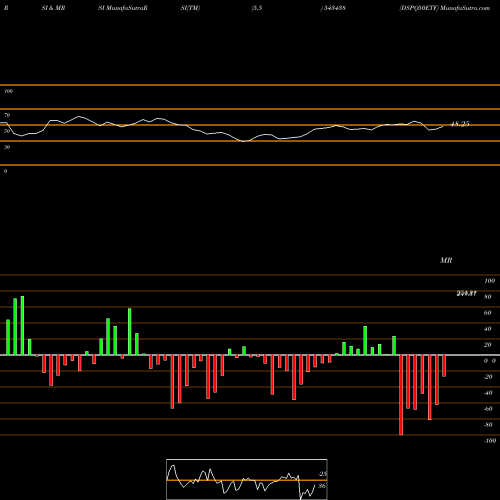Click the 543438 code in header

pyautogui.click(x=334, y=8)
